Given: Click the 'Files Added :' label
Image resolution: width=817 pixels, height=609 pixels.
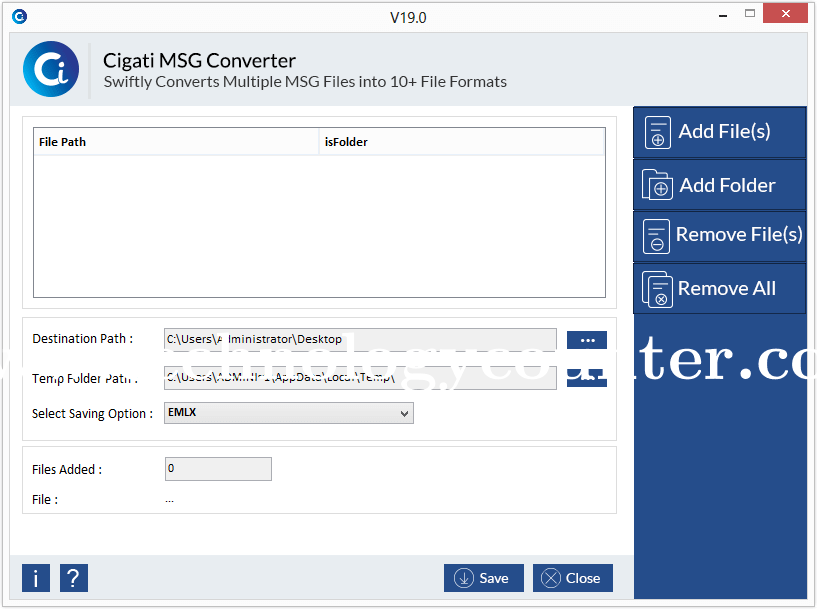Looking at the screenshot, I should pyautogui.click(x=67, y=469).
